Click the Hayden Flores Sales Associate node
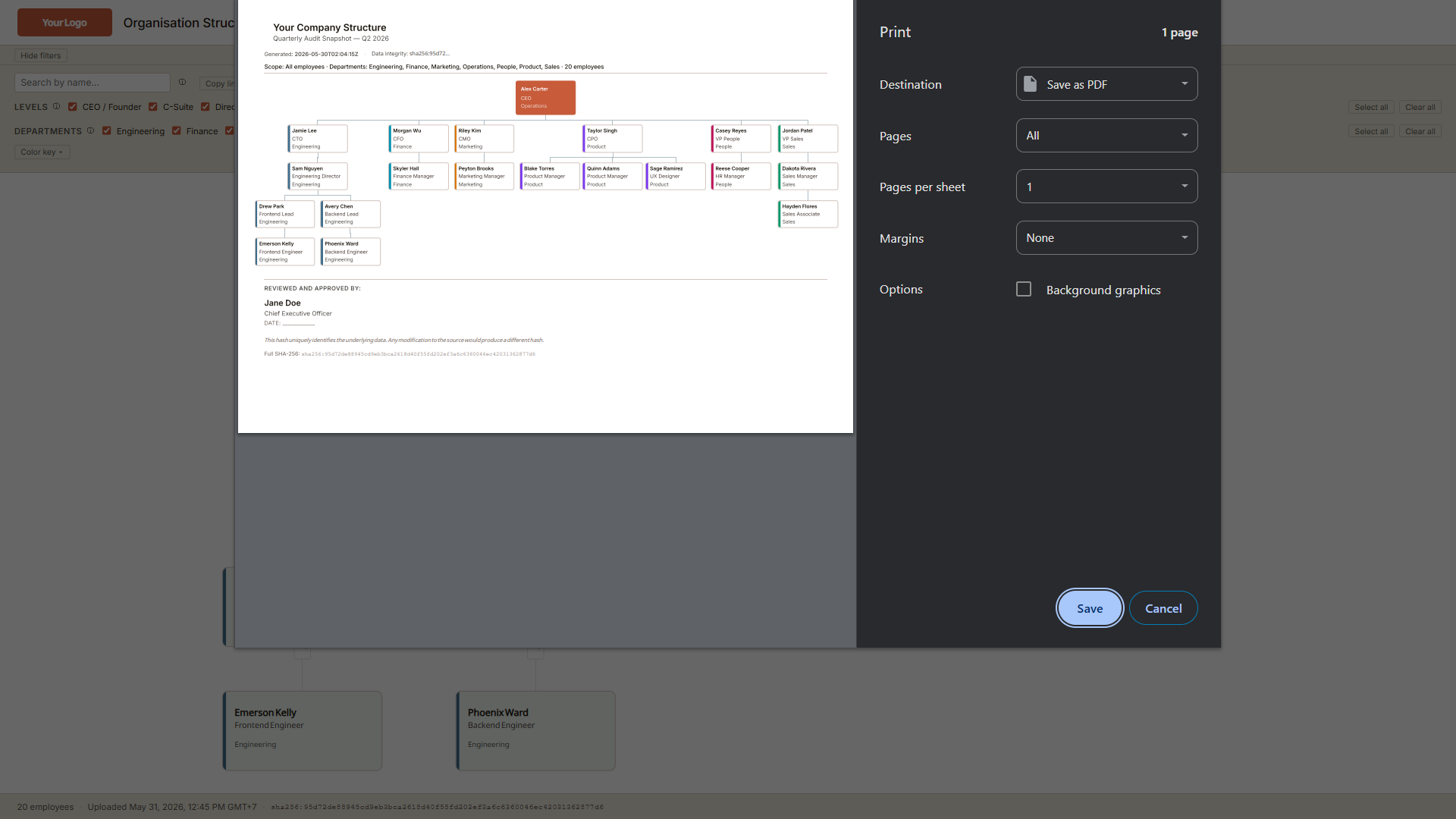The width and height of the screenshot is (1456, 819). [x=808, y=214]
